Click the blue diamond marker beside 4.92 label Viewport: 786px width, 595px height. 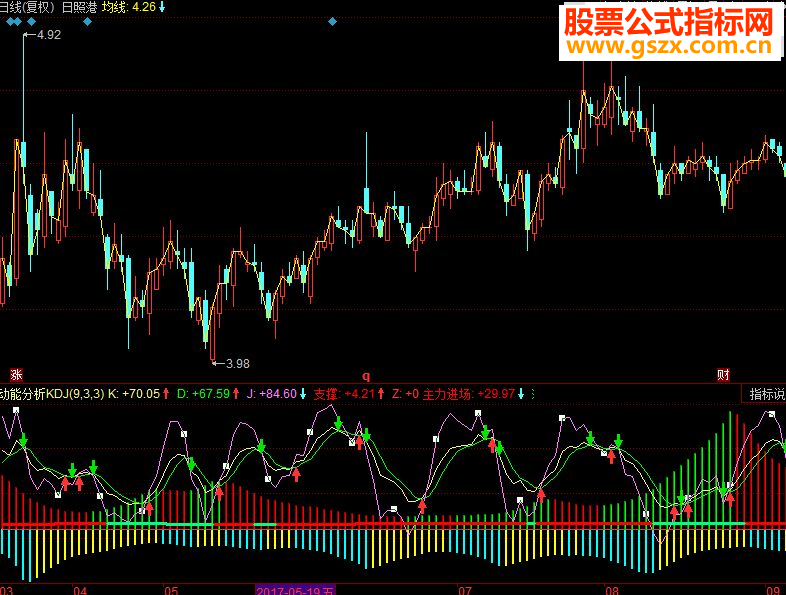pyautogui.click(x=32, y=22)
